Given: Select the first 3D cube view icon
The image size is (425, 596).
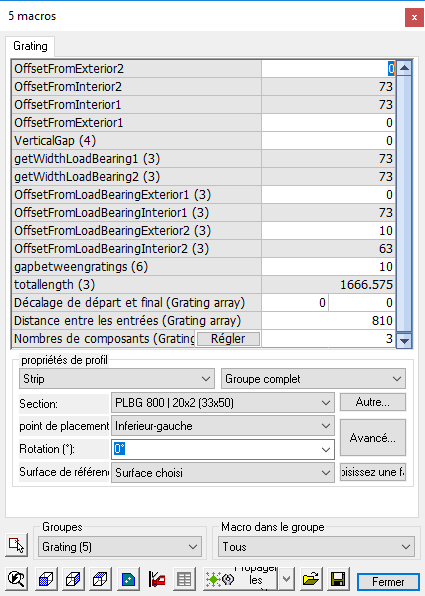Looking at the screenshot, I should coord(46,579).
